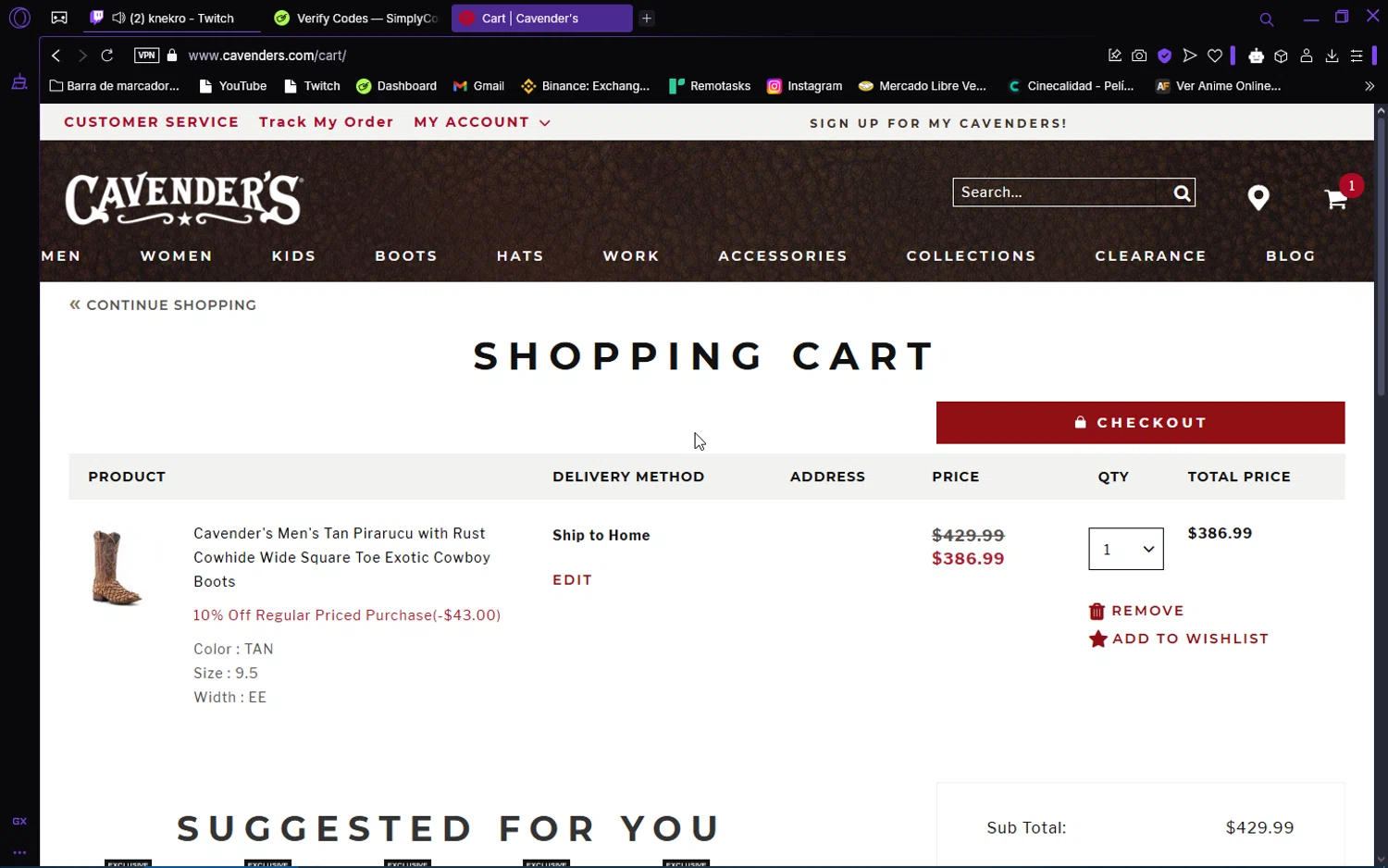Screen dimensions: 1388x868
Task: Click the browser reload icon
Action: click(x=107, y=56)
